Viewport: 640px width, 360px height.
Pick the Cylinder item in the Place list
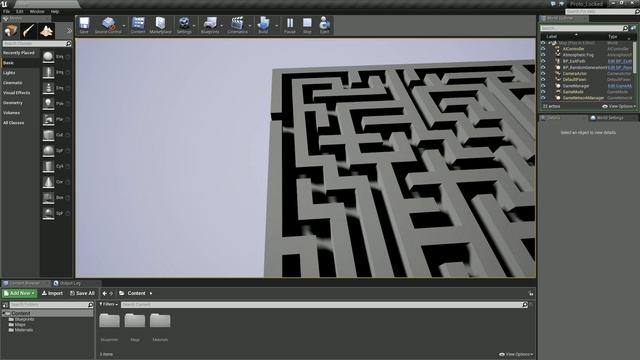(x=56, y=167)
